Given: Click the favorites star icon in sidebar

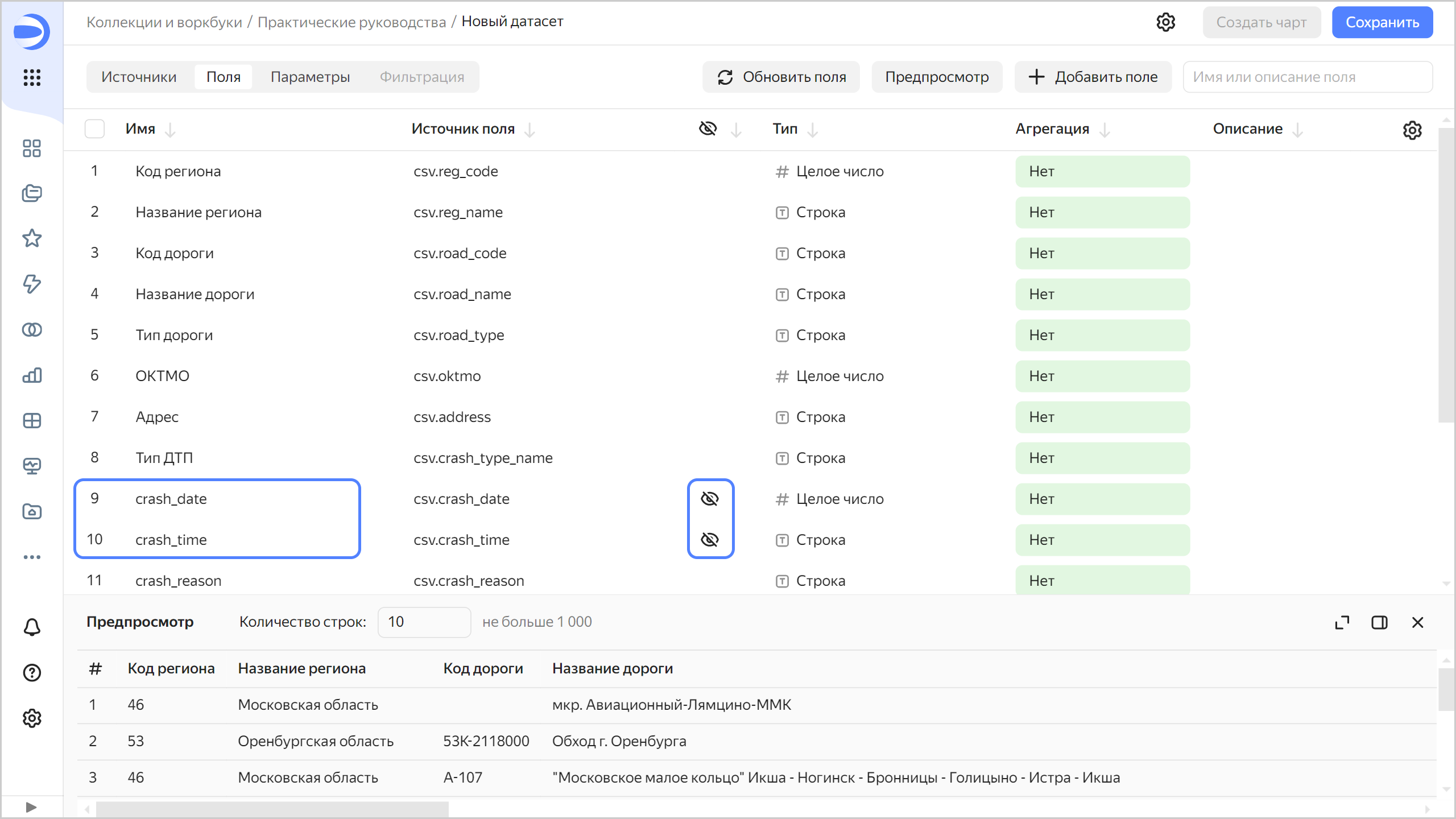Looking at the screenshot, I should (32, 238).
